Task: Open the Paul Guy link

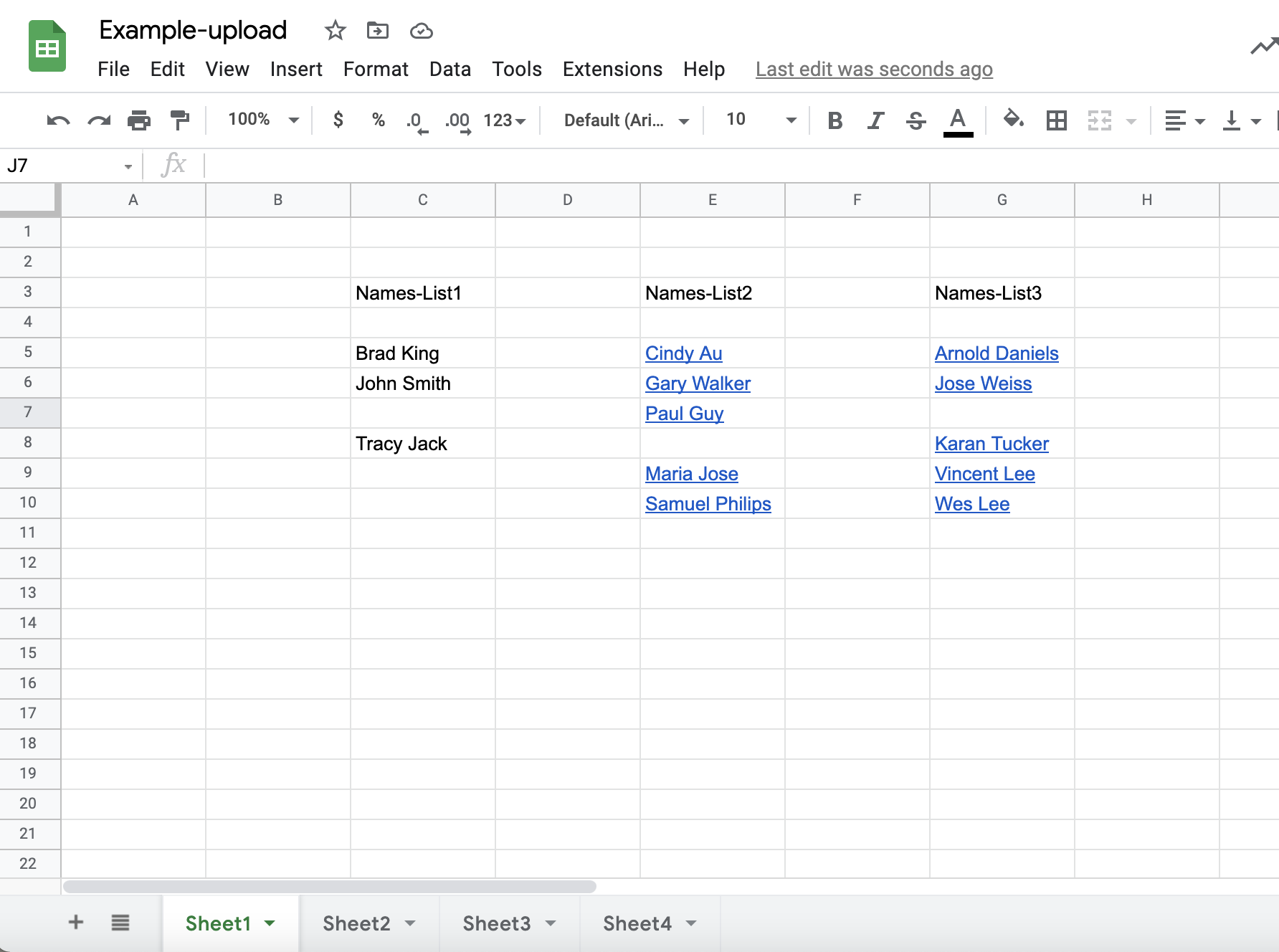Action: tap(684, 414)
